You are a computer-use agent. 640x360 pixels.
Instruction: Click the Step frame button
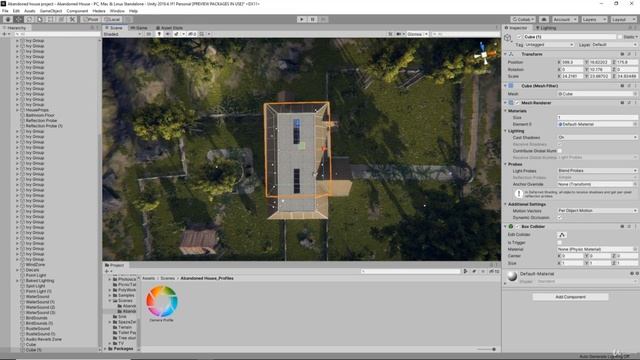click(x=323, y=19)
